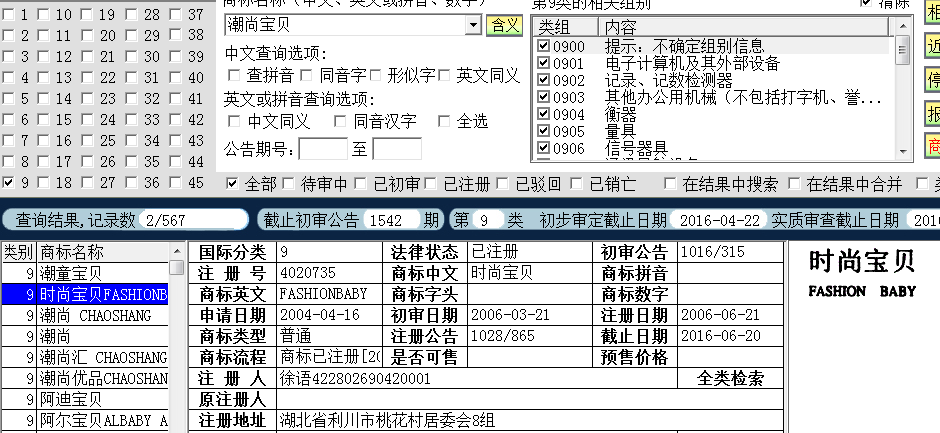Image resolution: width=940 pixels, height=433 pixels.
Task: Uncheck group 0904 衡器
Action: pos(543,113)
